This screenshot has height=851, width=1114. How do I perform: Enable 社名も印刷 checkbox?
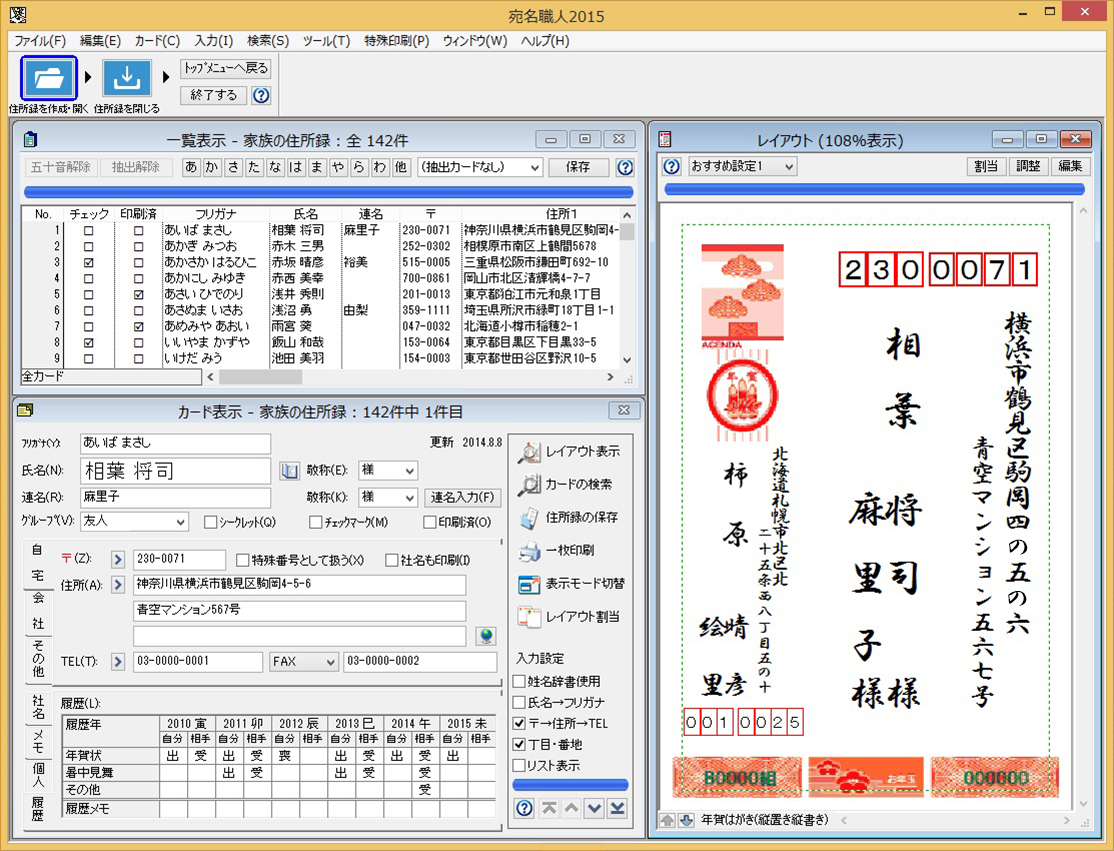pos(391,560)
